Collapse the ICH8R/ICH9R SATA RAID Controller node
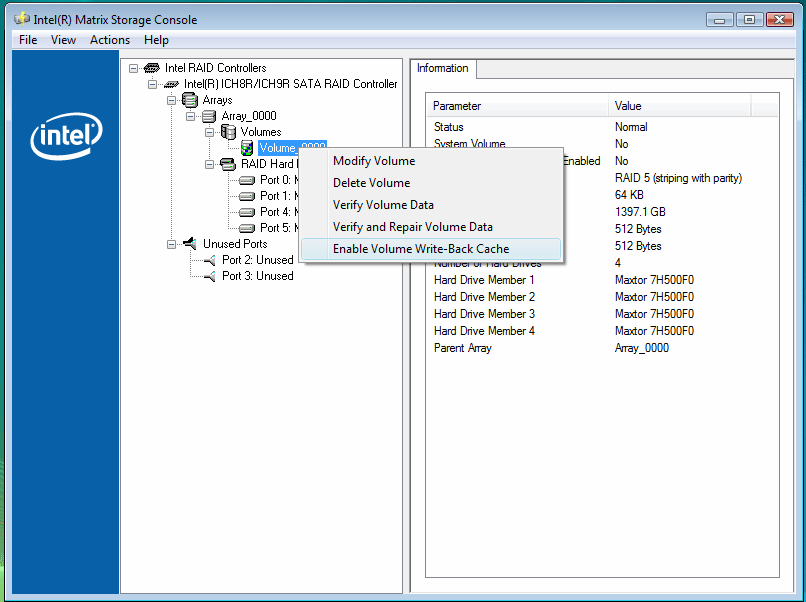Viewport: 806px width, 602px height. point(153,84)
